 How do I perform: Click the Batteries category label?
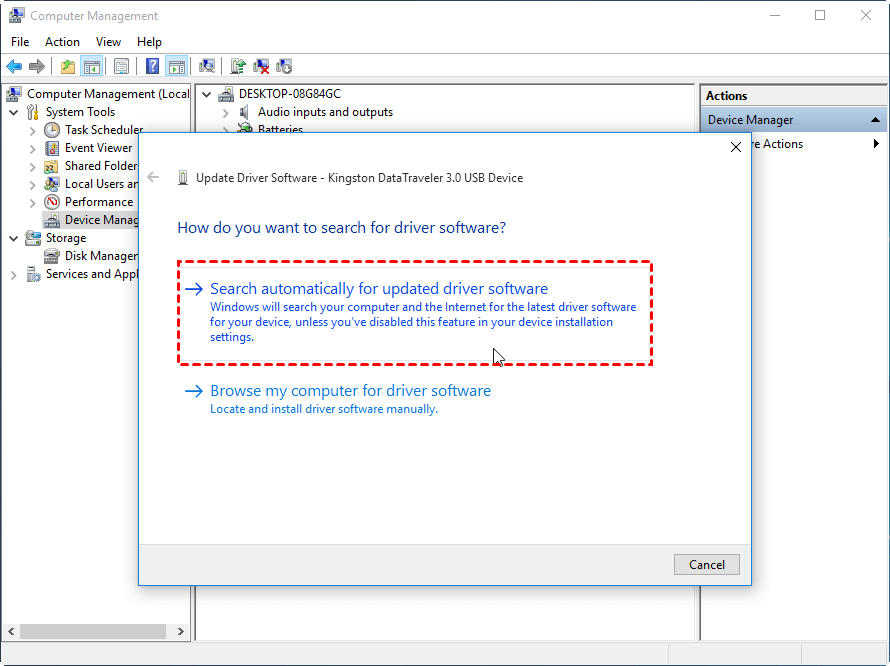coord(280,129)
